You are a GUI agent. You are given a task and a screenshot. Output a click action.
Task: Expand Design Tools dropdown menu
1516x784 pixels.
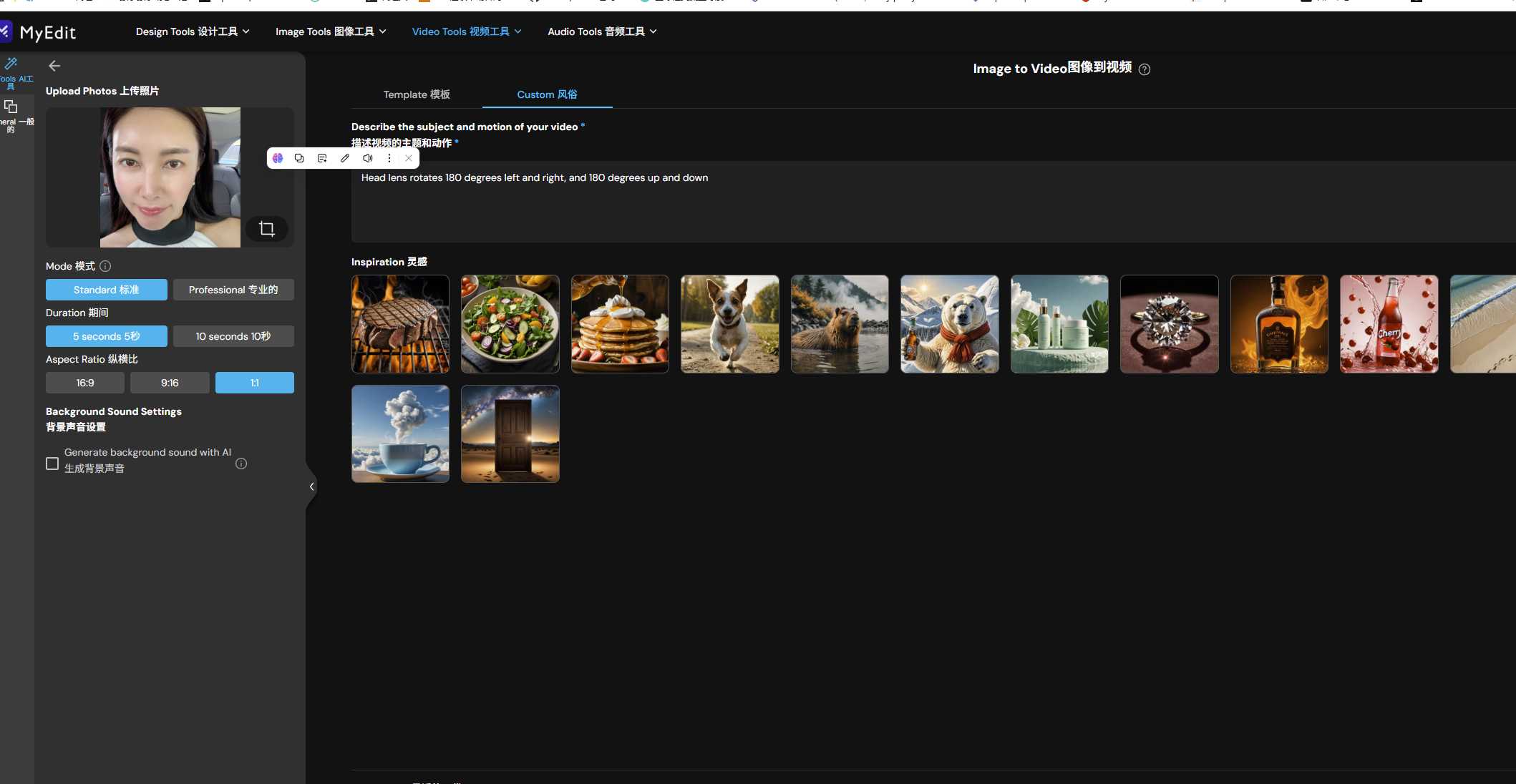[193, 31]
